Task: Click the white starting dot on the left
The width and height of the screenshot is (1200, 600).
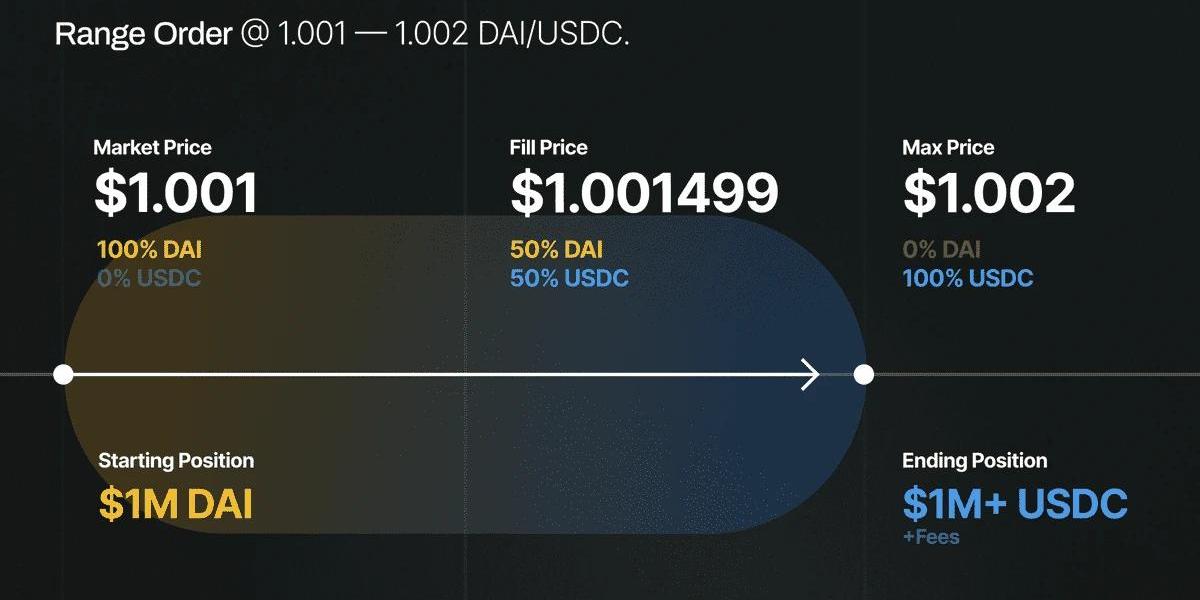Action: click(64, 375)
